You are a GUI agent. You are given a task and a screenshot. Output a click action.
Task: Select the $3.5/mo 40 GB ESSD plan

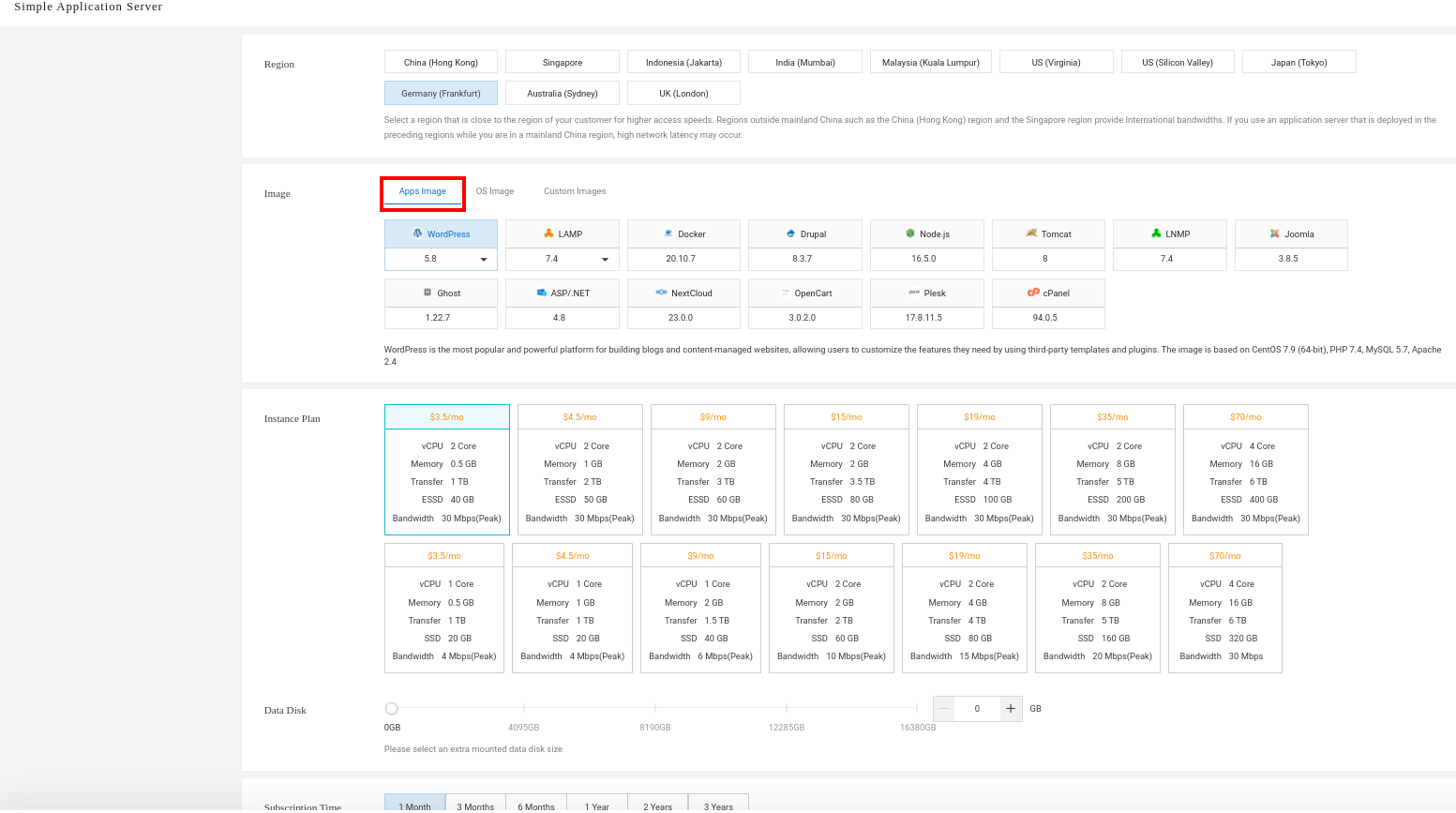coord(447,470)
